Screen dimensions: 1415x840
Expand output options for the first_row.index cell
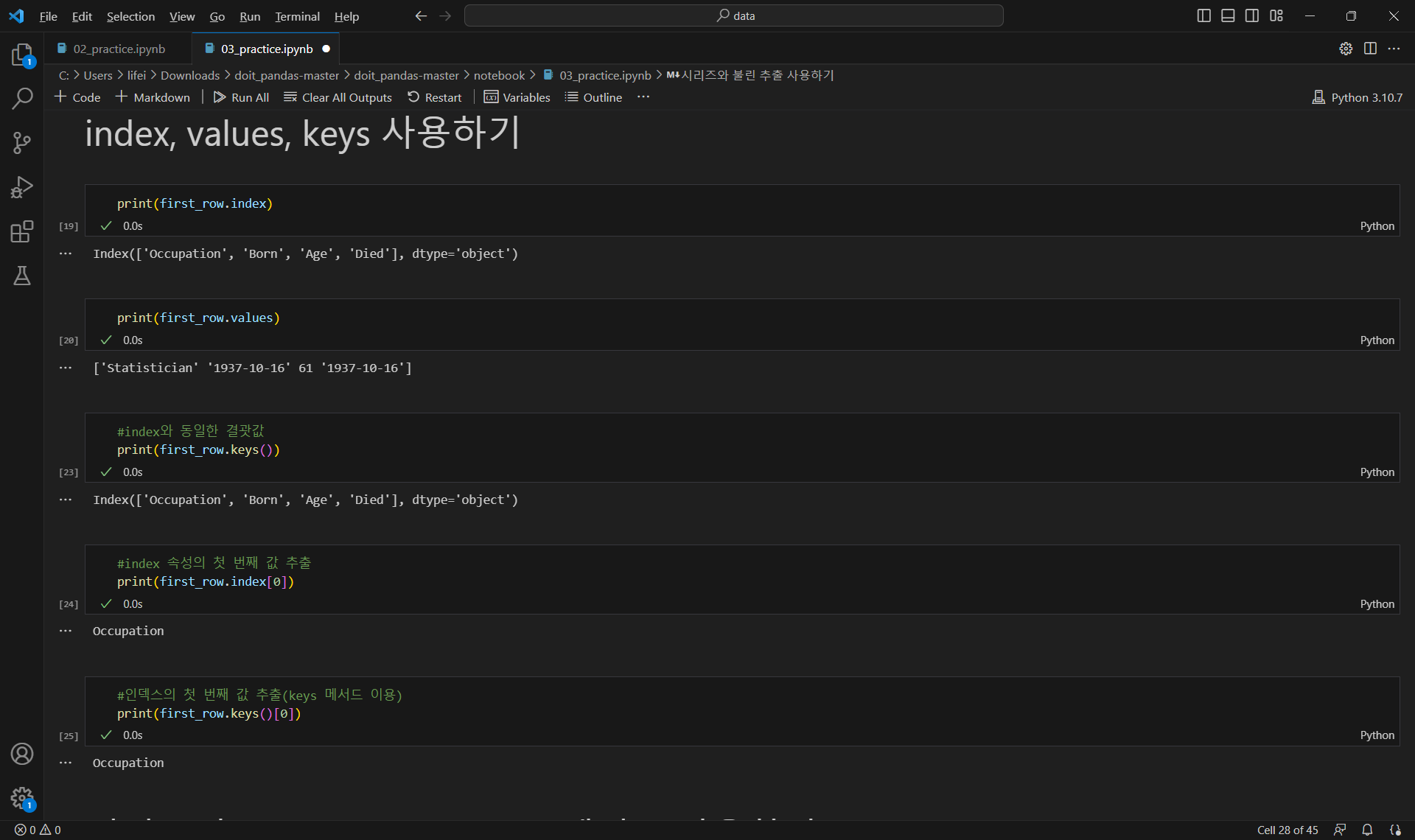(66, 253)
